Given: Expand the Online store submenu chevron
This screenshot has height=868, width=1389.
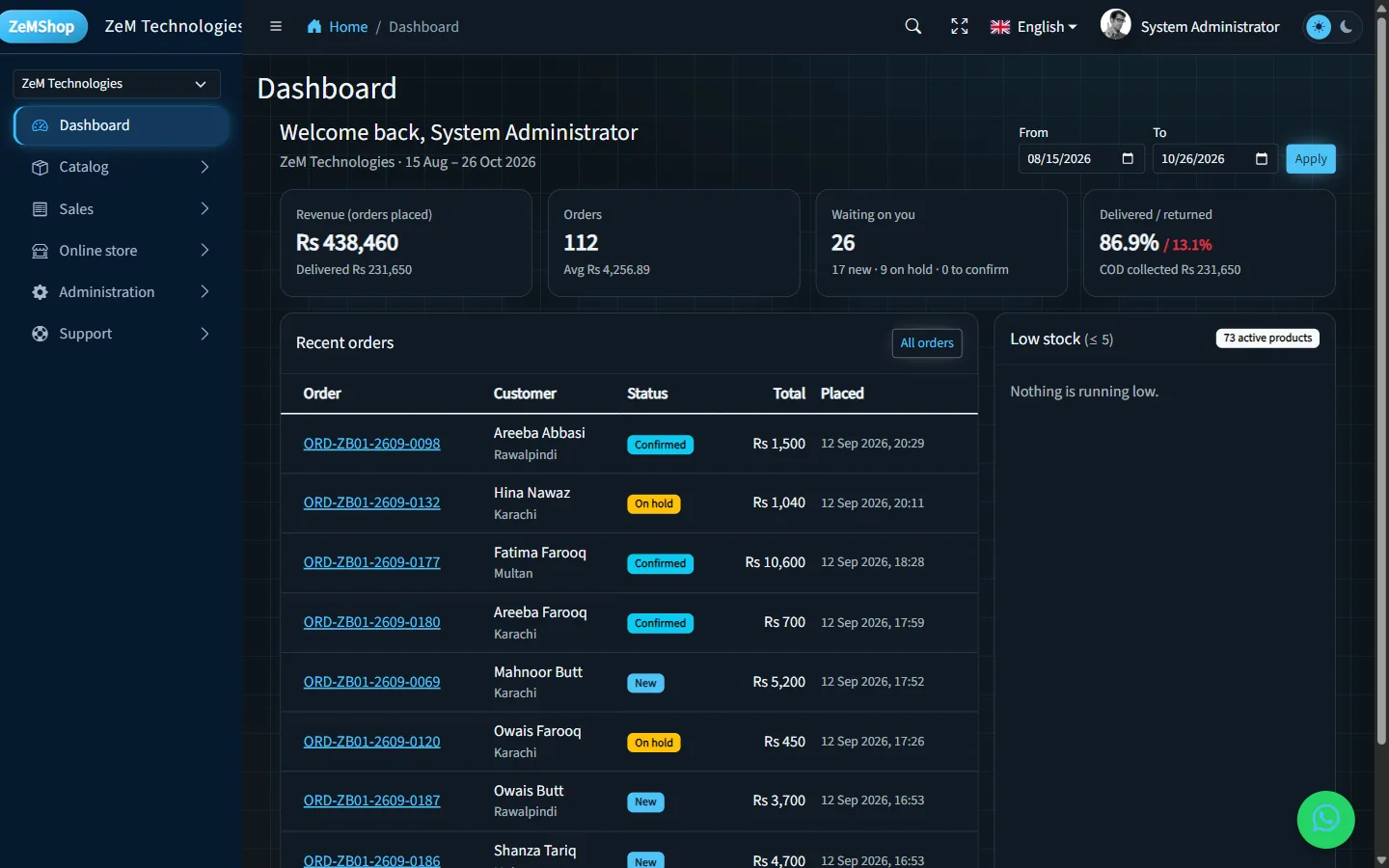Looking at the screenshot, I should [204, 250].
